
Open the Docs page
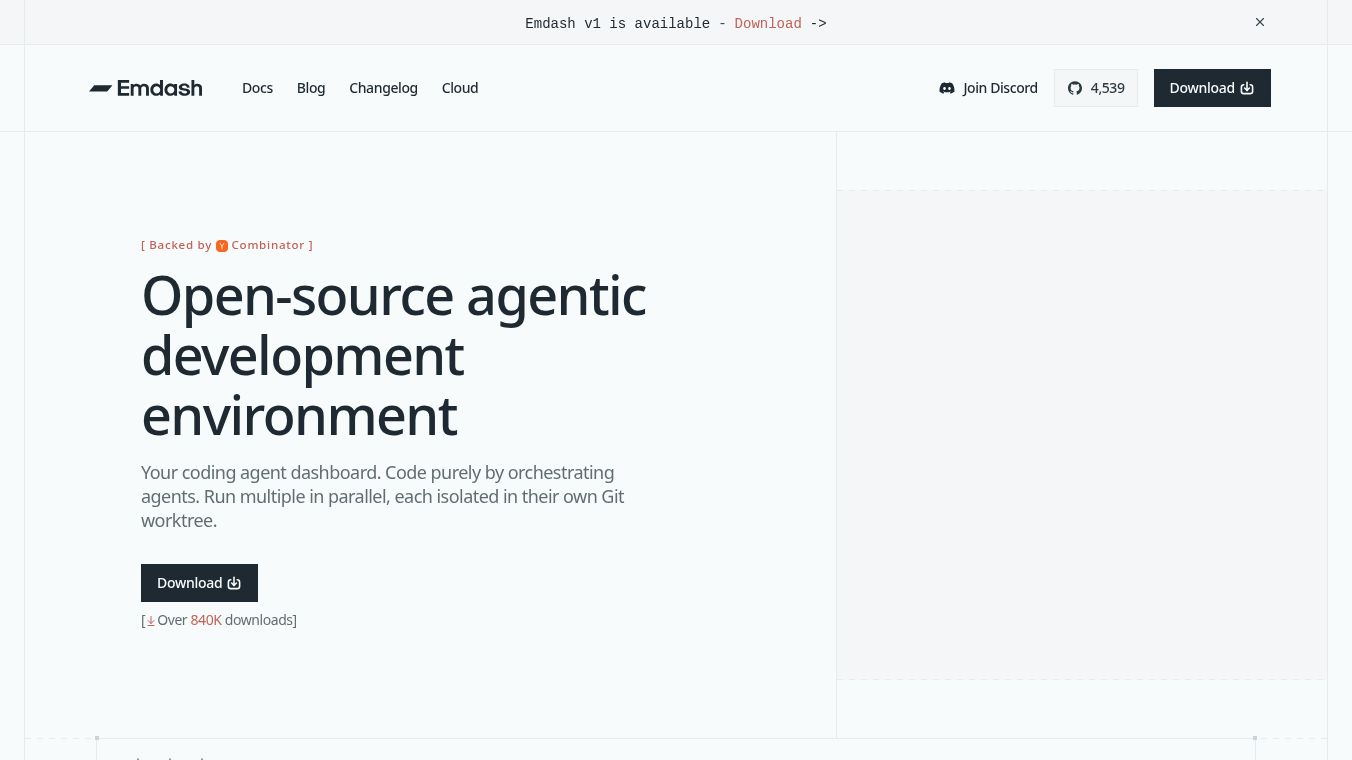[x=257, y=88]
